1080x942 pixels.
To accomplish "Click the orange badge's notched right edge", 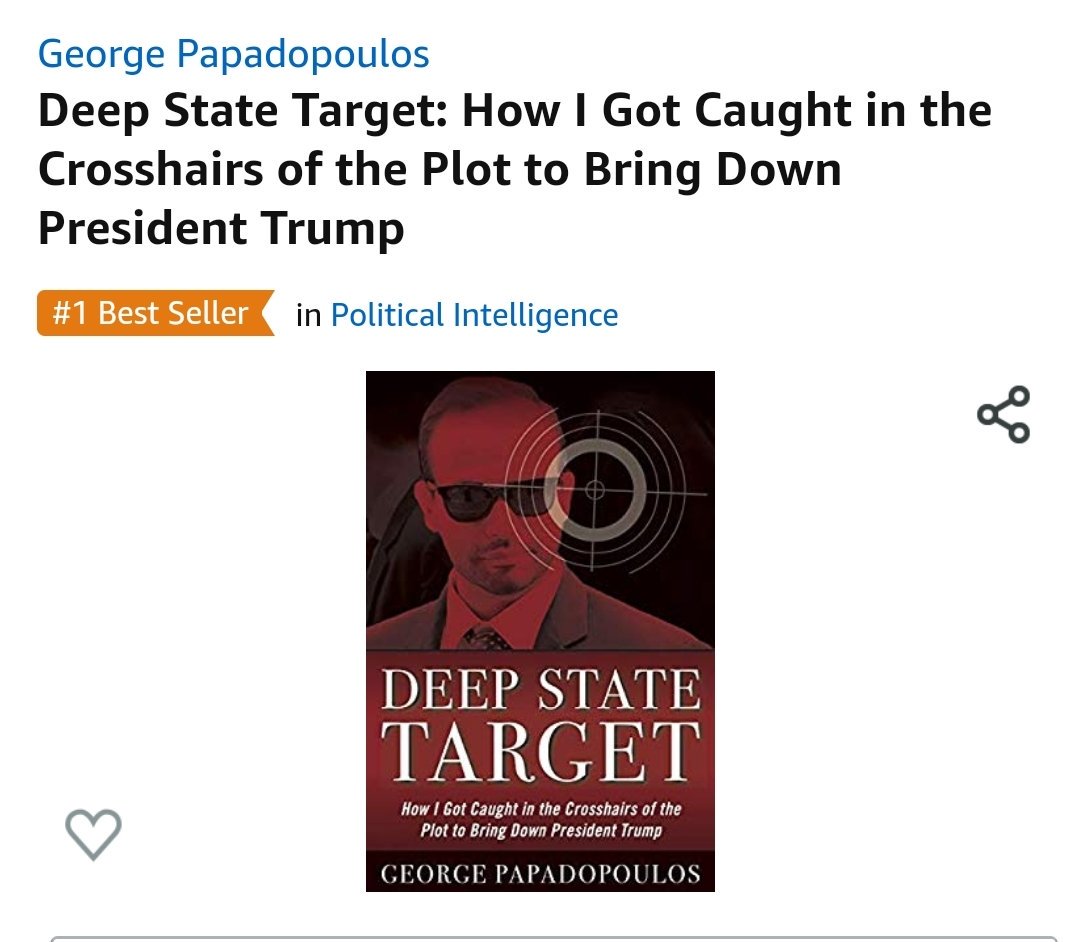I will coord(266,313).
